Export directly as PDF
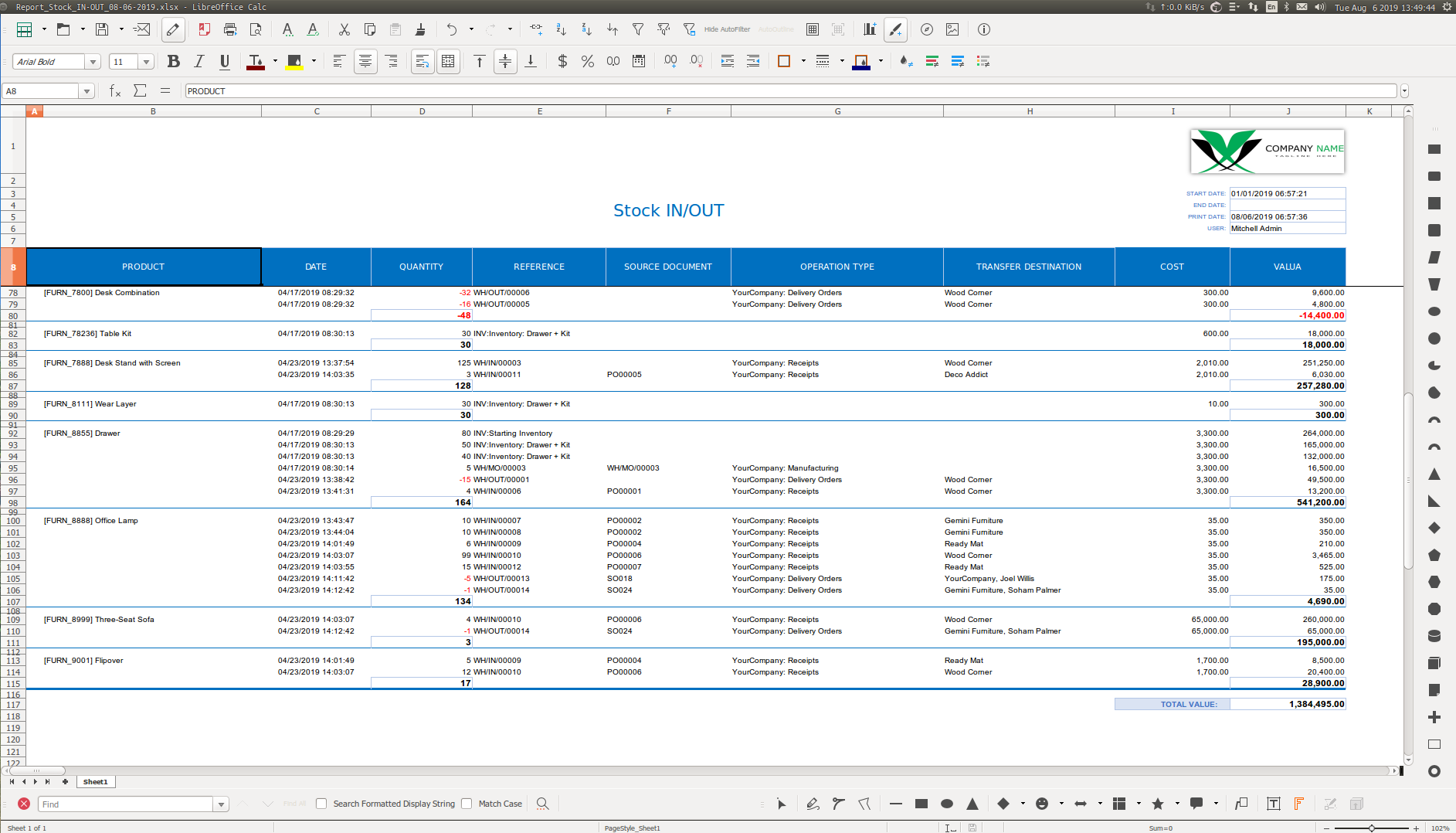This screenshot has width=1456, height=833. pyautogui.click(x=204, y=29)
